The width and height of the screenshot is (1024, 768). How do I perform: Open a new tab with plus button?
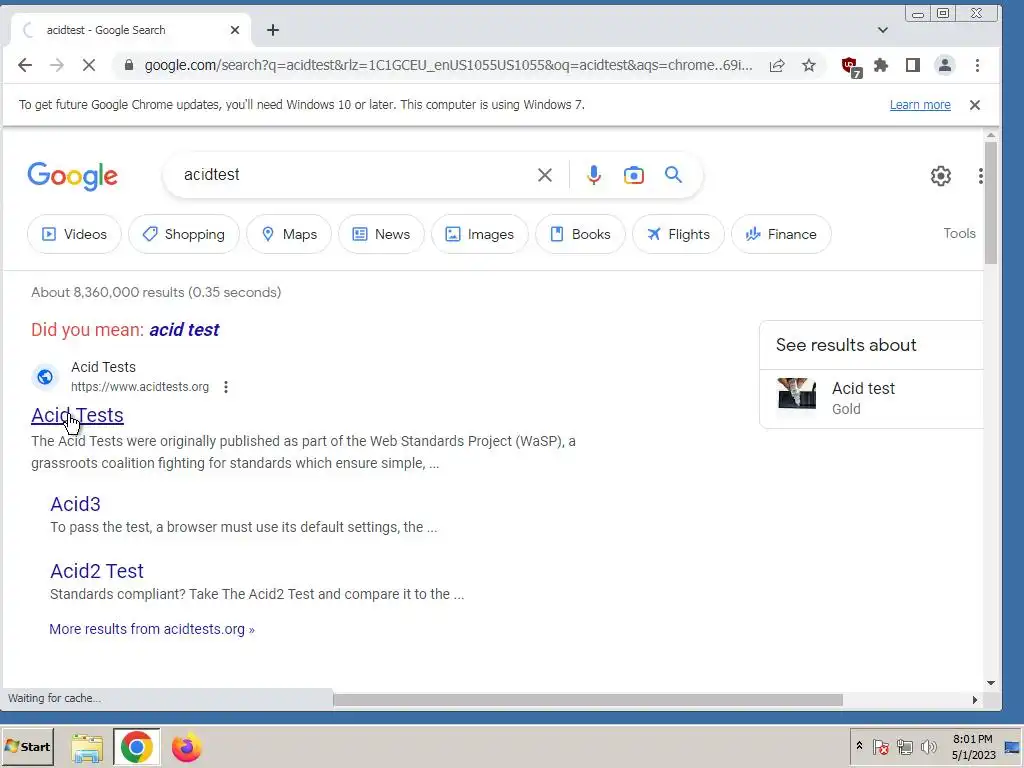pos(273,30)
